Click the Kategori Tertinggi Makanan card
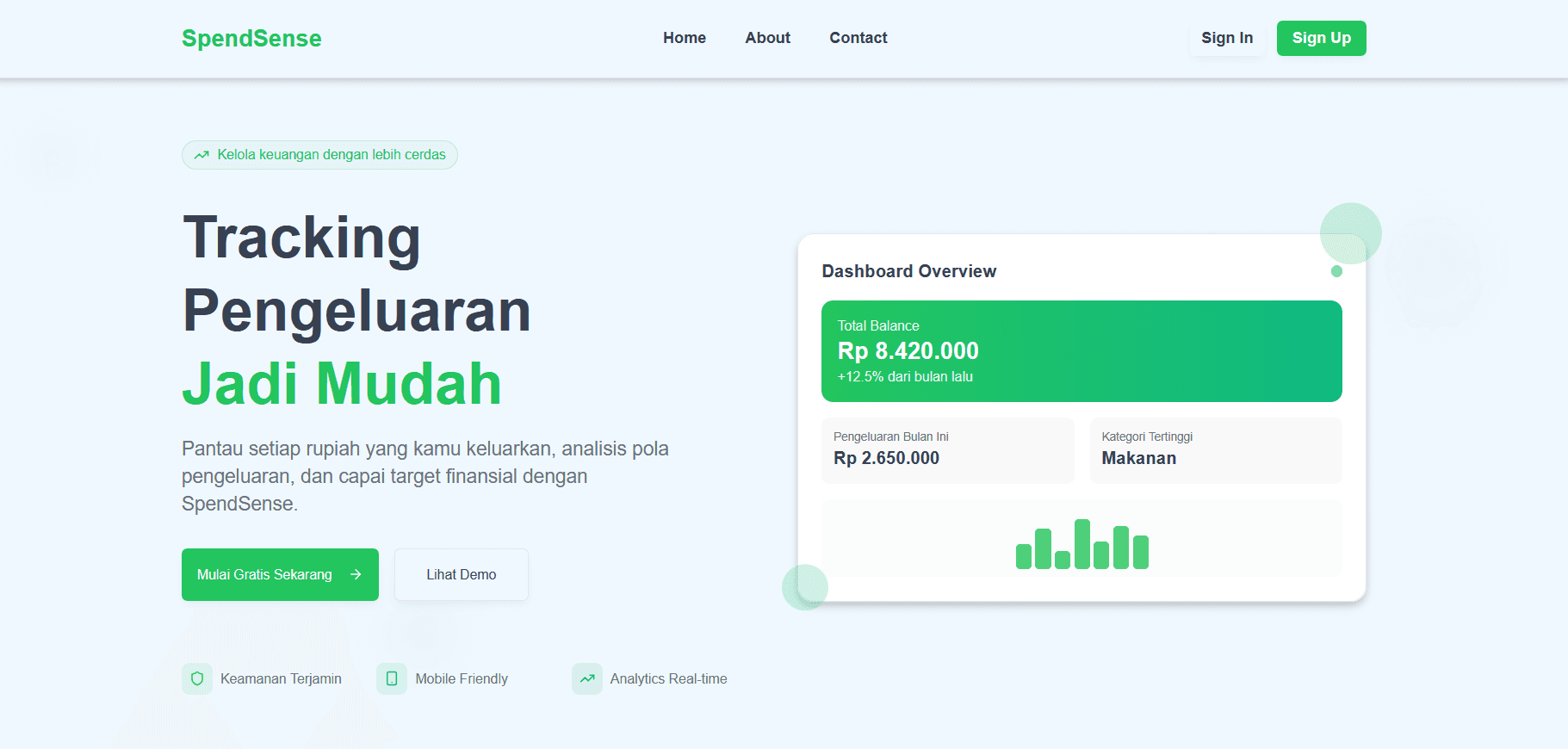Image resolution: width=1568 pixels, height=749 pixels. point(1215,450)
